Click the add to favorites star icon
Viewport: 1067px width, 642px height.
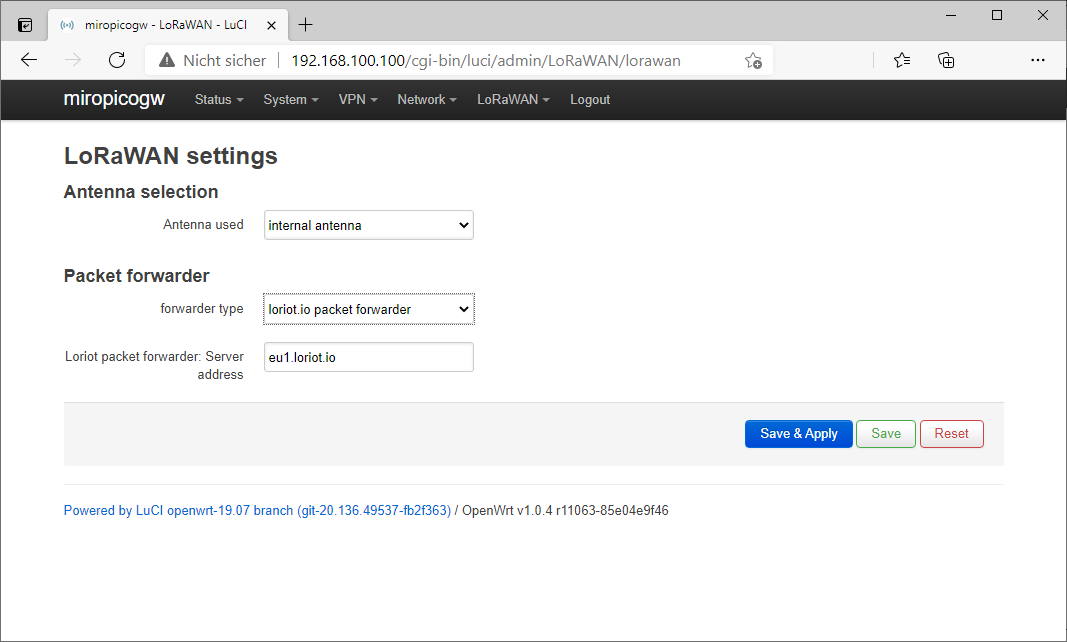pos(753,61)
